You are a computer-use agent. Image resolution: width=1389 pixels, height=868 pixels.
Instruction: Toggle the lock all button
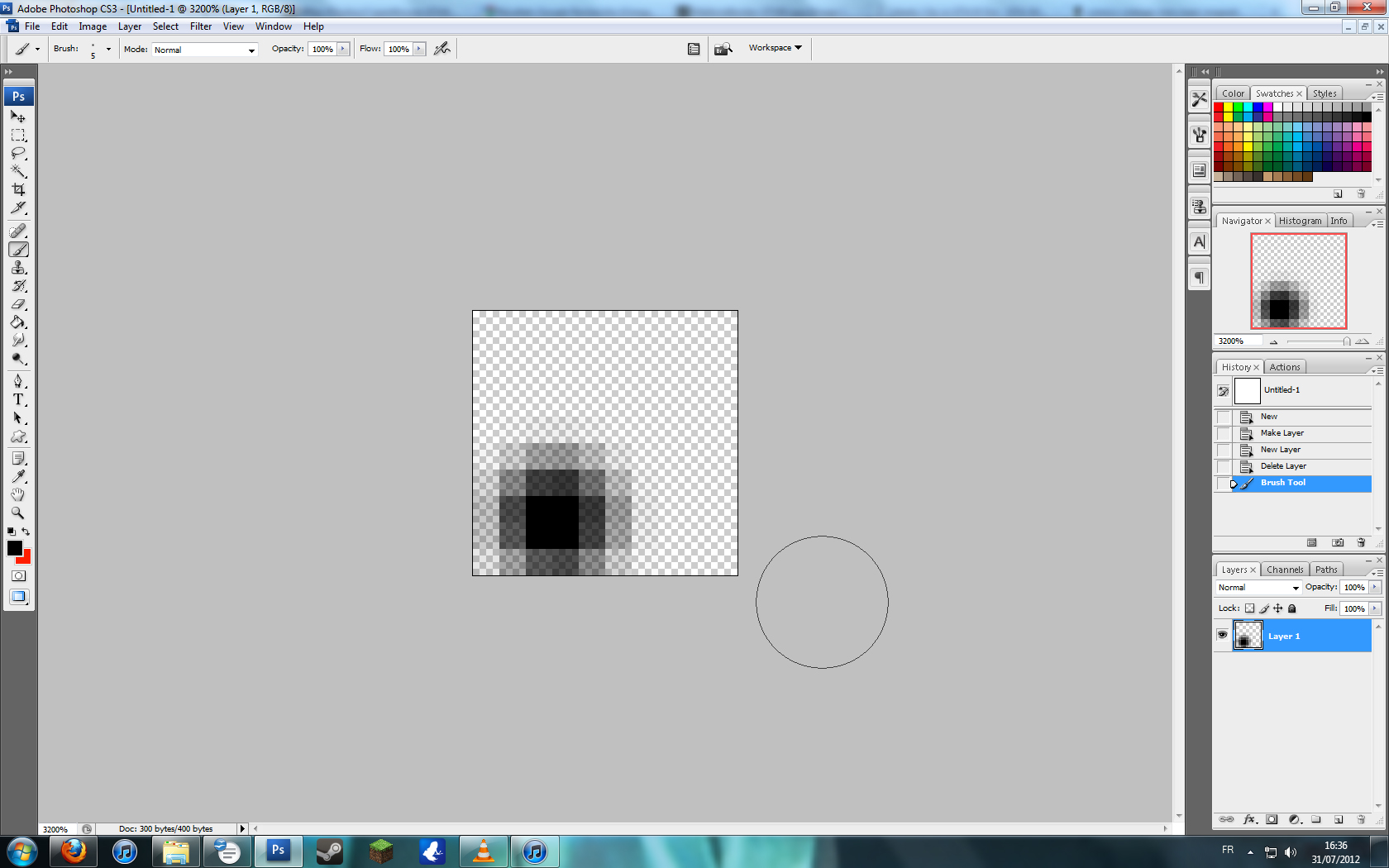coord(1292,608)
